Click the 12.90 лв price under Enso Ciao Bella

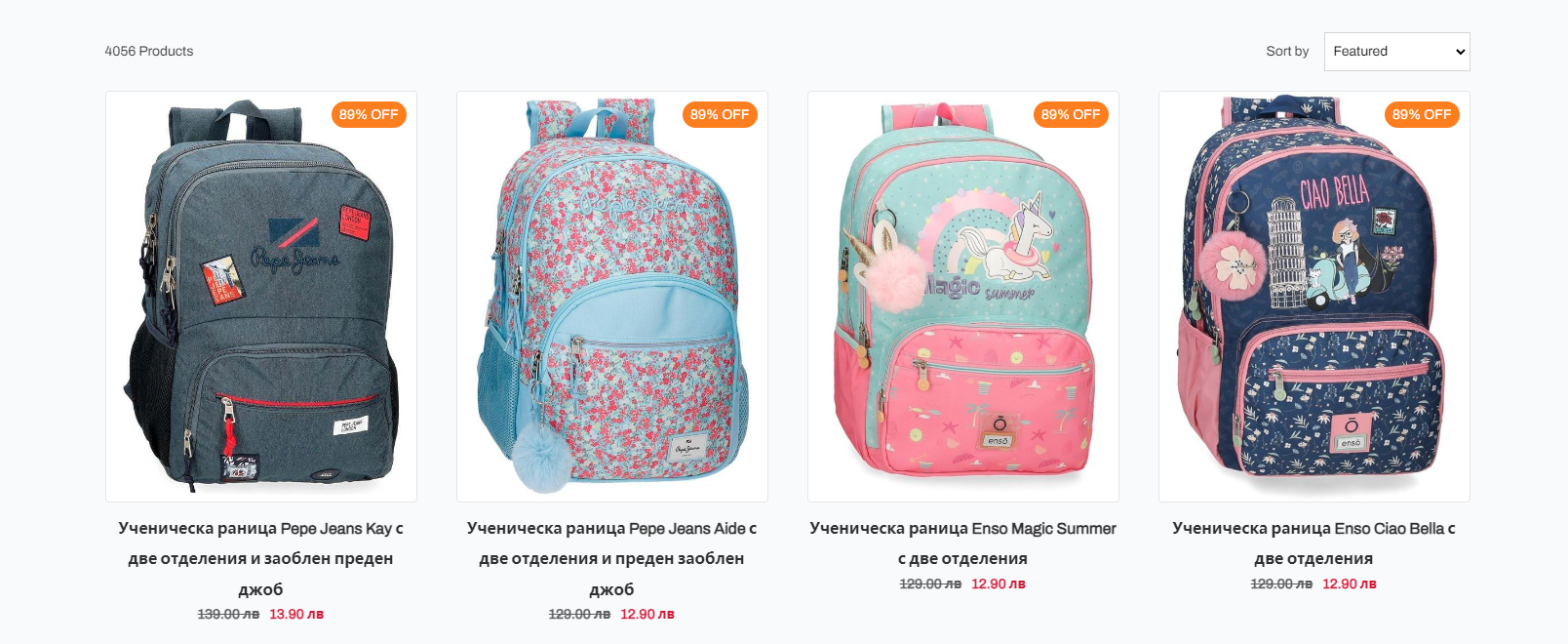(x=1350, y=584)
